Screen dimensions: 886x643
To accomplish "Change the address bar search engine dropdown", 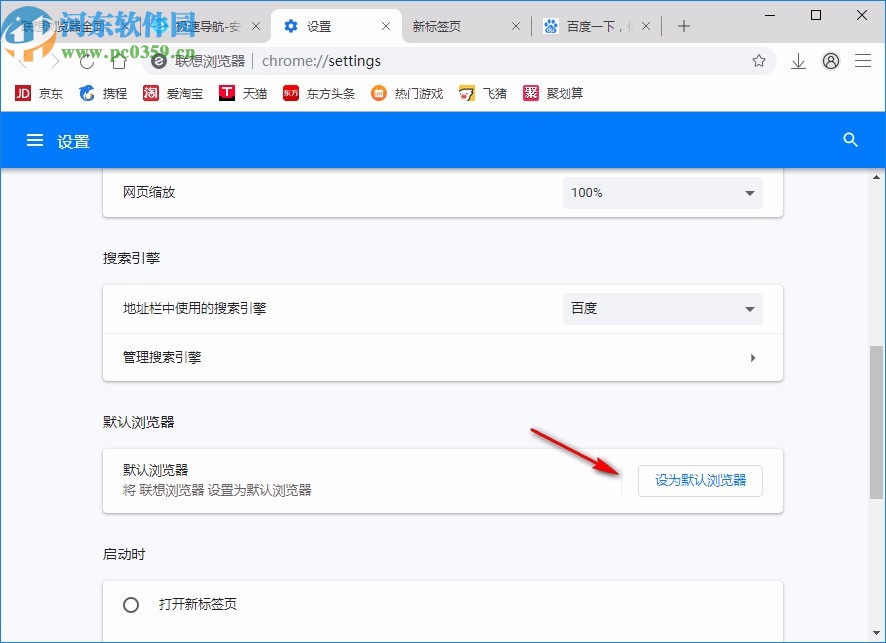I will (x=662, y=308).
